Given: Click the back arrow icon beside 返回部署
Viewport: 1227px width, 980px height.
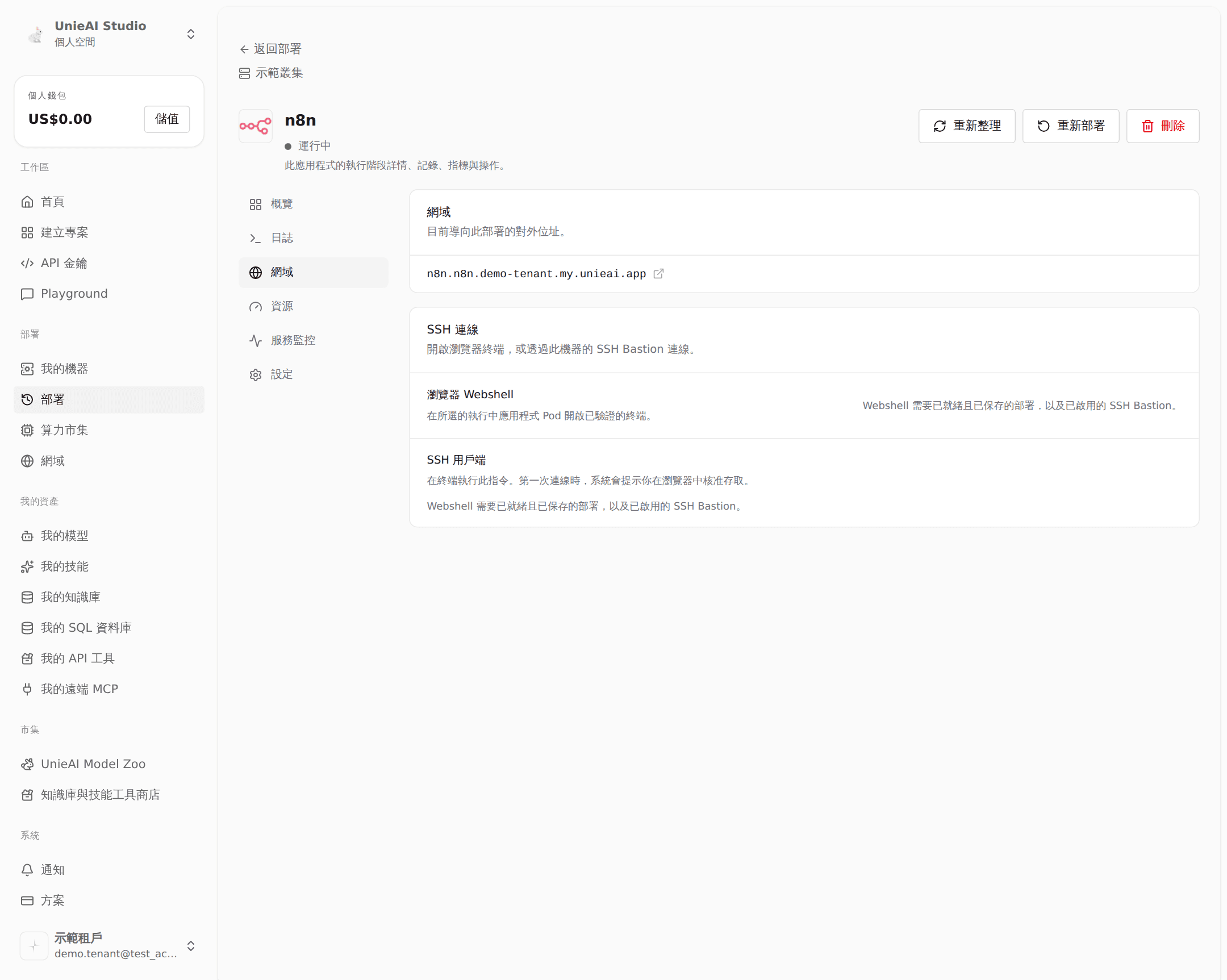Looking at the screenshot, I should (x=244, y=49).
